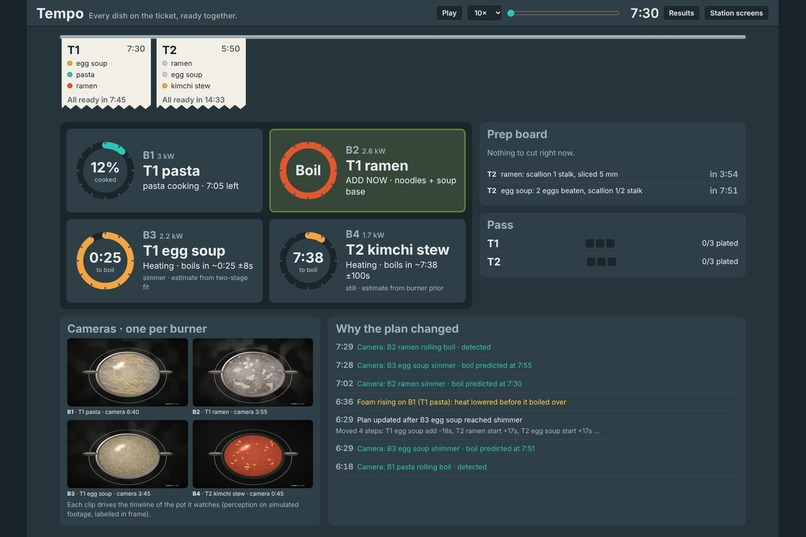Click the B2 Boil status ring
This screenshot has width=806, height=537.
pos(308,171)
